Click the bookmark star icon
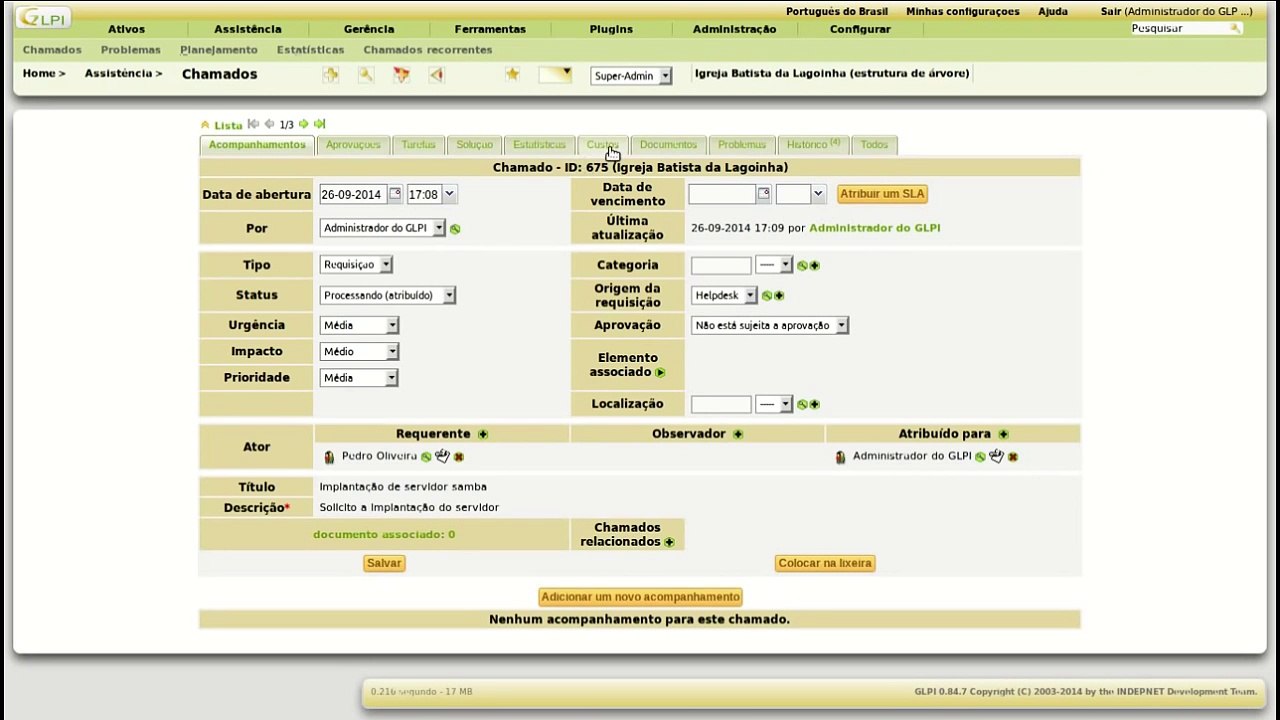Image resolution: width=1280 pixels, height=720 pixels. click(512, 74)
